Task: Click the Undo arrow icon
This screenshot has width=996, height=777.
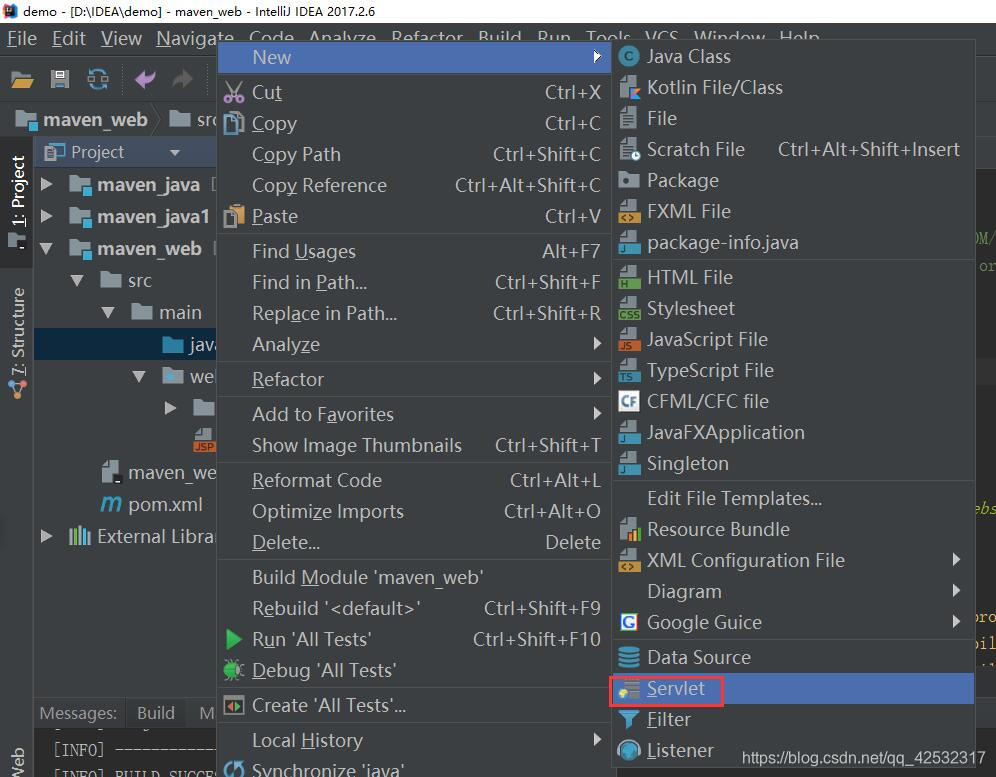Action: pyautogui.click(x=145, y=79)
